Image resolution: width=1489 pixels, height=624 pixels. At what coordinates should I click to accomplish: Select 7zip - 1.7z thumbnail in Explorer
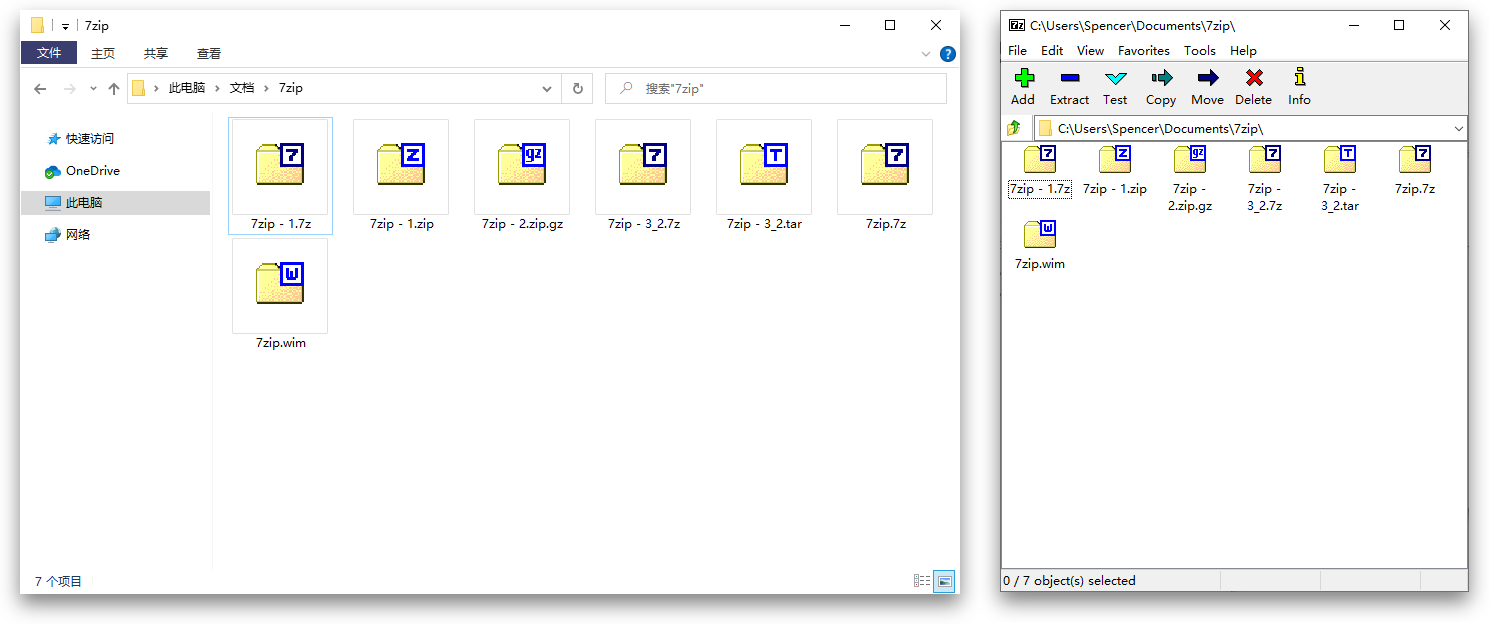pyautogui.click(x=280, y=166)
